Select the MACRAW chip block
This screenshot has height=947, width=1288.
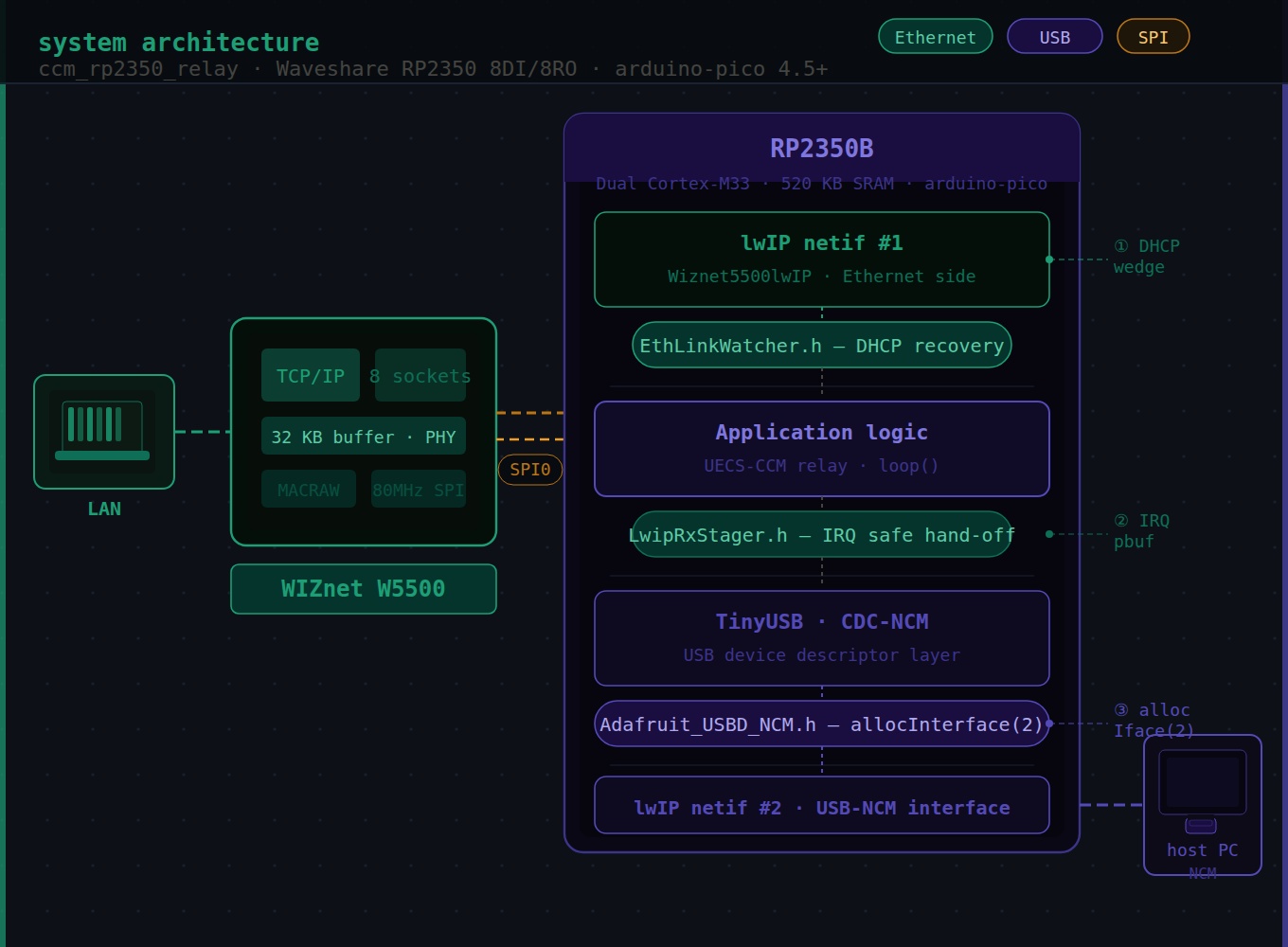[x=309, y=489]
